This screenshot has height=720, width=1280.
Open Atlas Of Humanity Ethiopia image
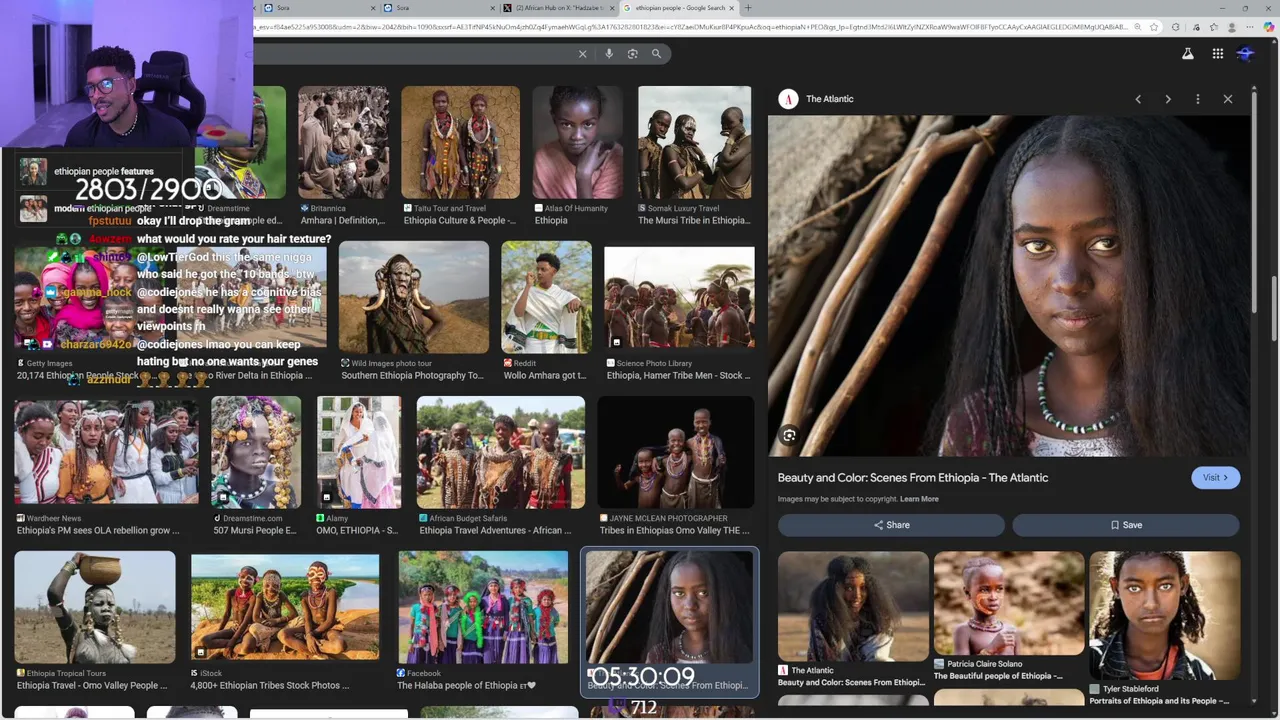(x=577, y=142)
